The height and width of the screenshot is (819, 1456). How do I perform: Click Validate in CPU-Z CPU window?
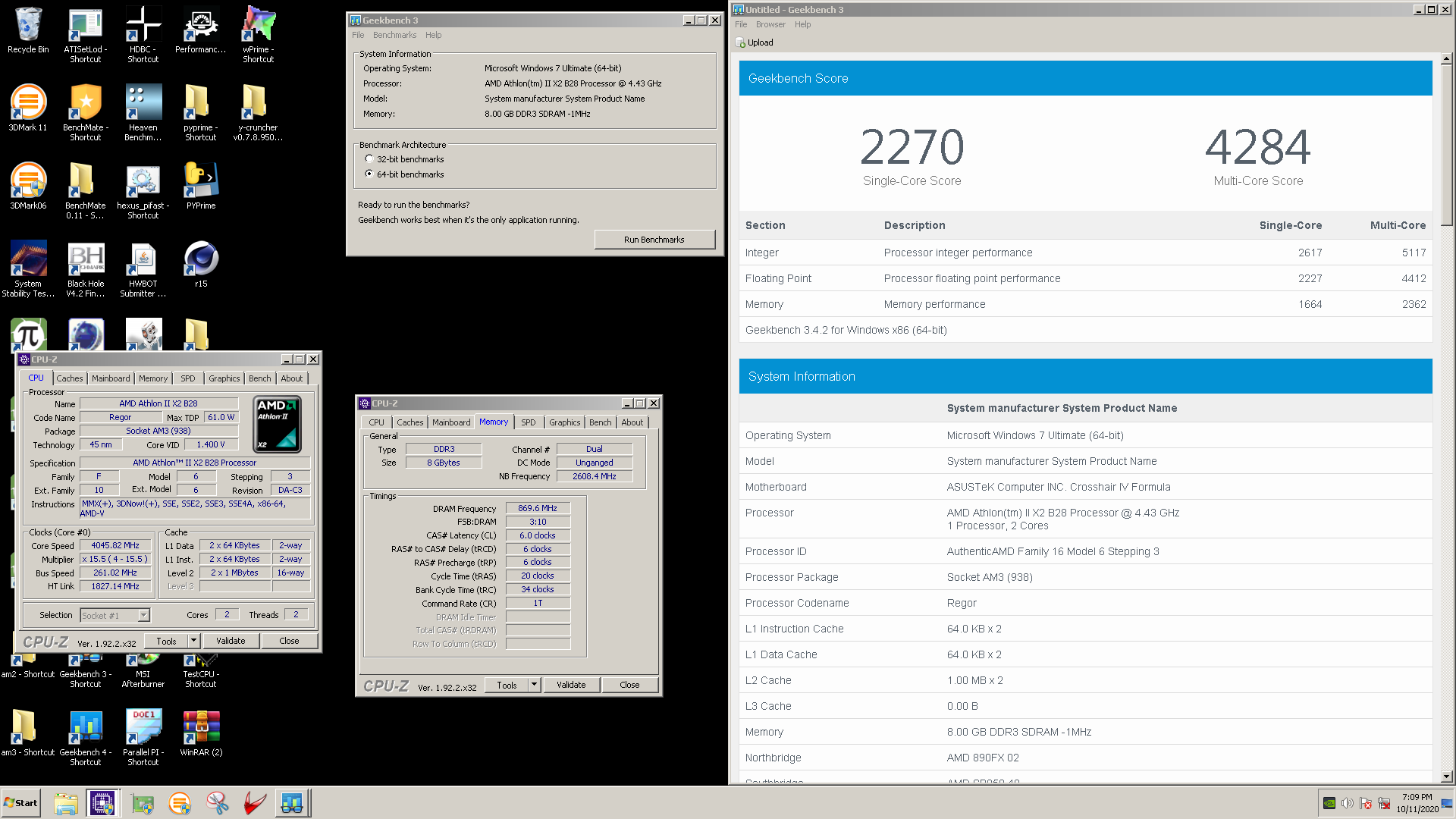tap(231, 641)
